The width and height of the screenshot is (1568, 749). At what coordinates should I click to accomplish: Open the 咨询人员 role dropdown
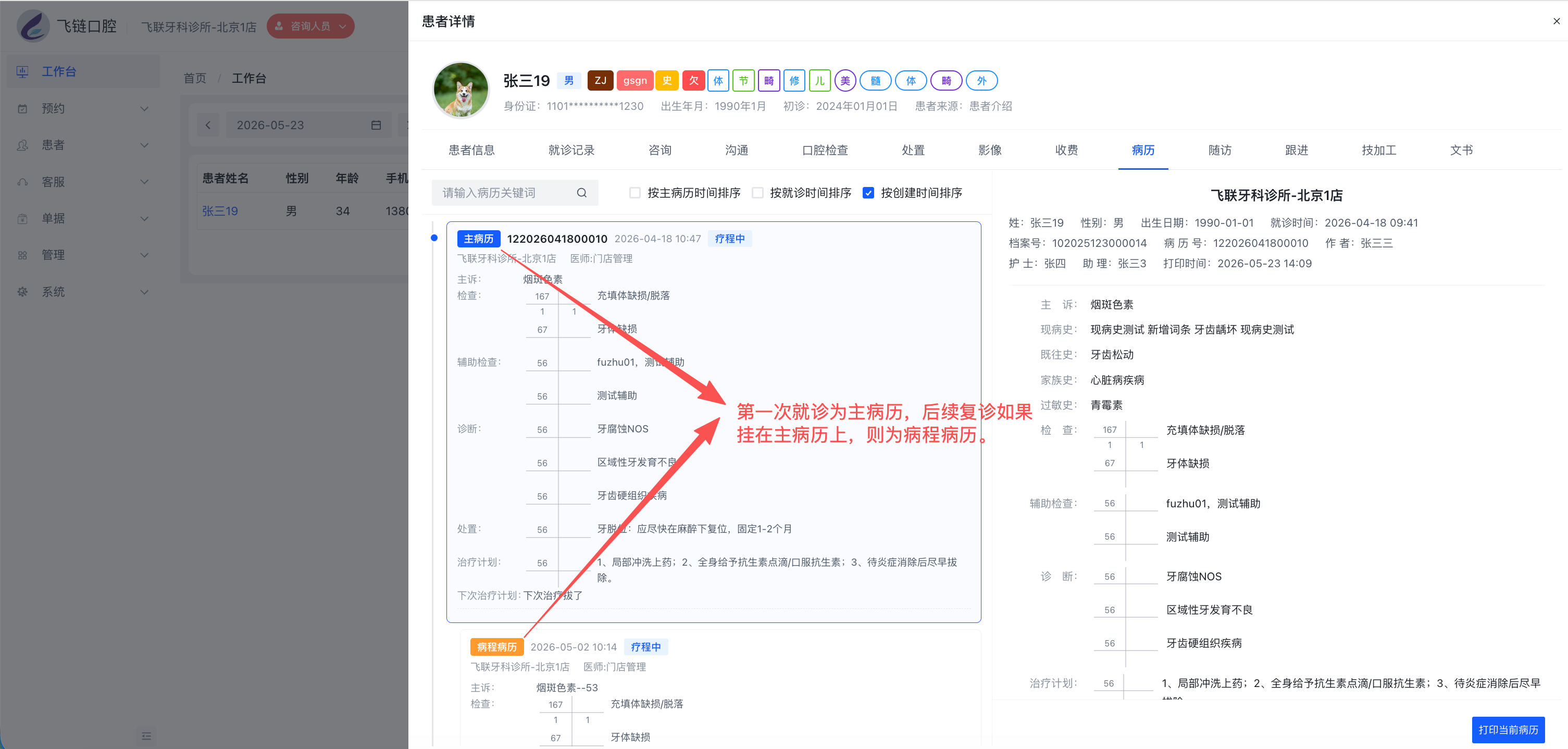310,26
